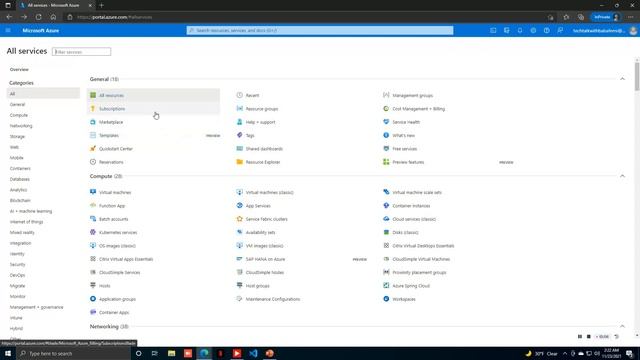Click the Azure Spring Cloud icon
The image size is (640, 360).
[x=386, y=286]
